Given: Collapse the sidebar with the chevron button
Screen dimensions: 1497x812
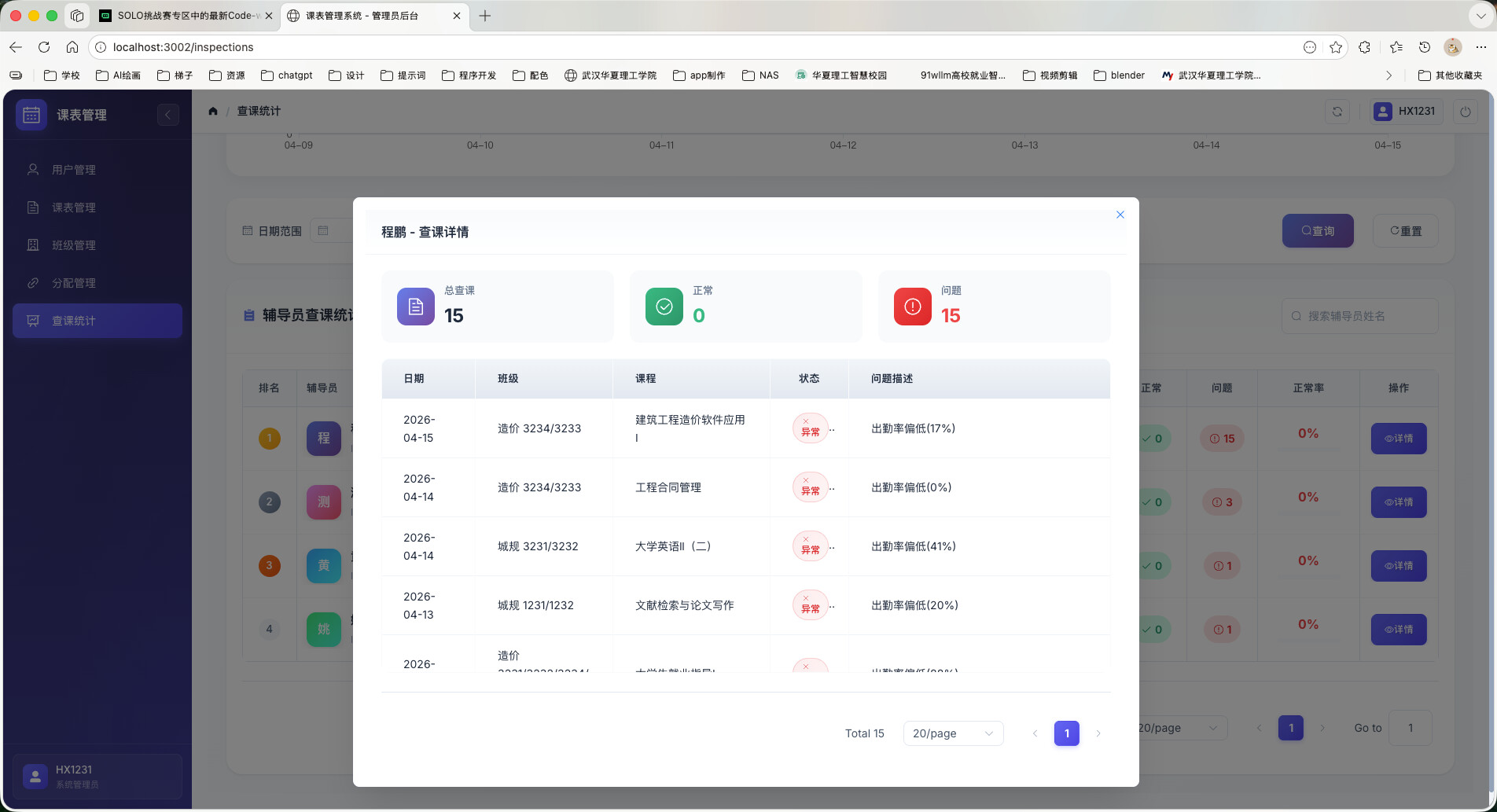Looking at the screenshot, I should click(x=167, y=115).
